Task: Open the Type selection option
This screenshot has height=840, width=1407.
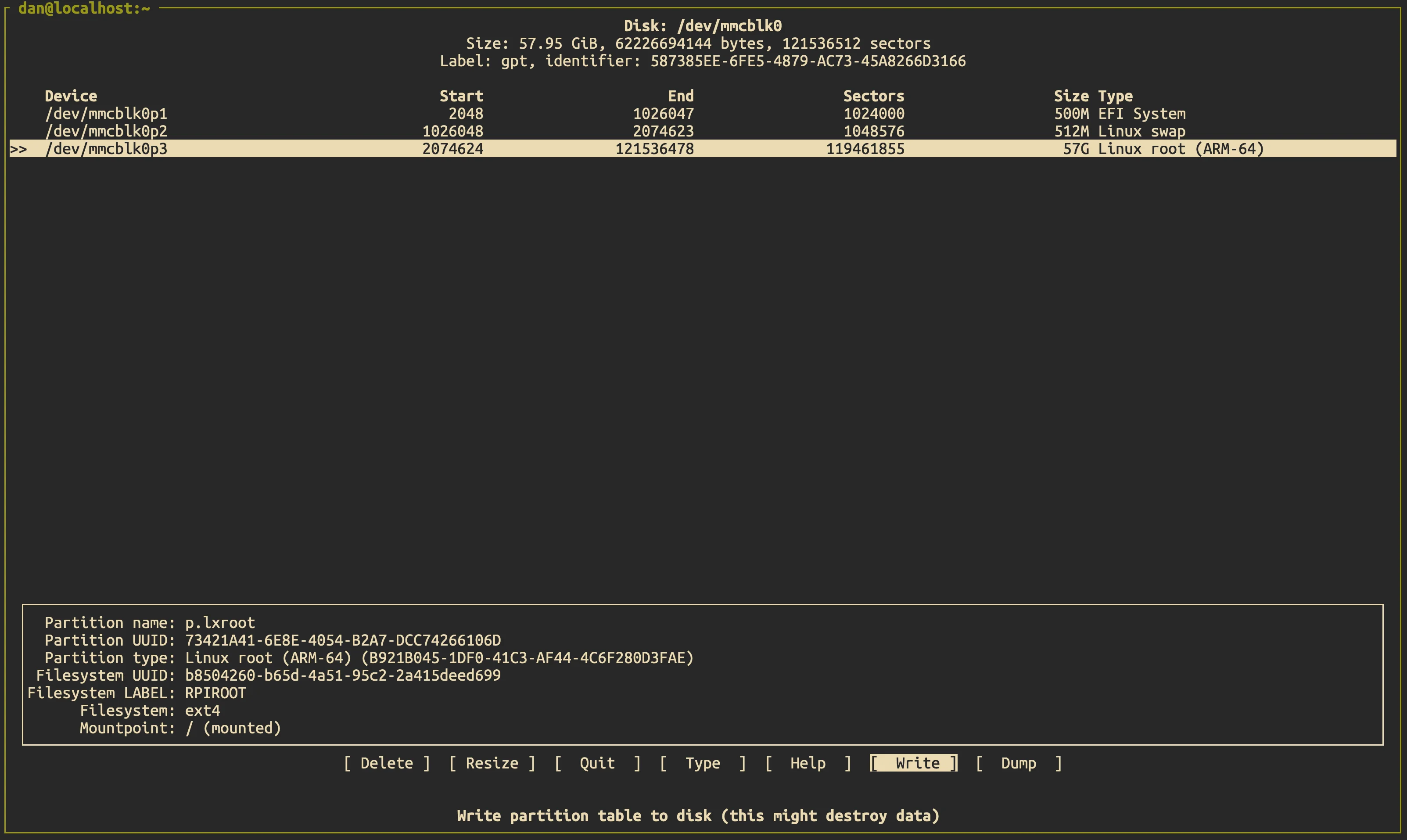Action: click(x=702, y=763)
